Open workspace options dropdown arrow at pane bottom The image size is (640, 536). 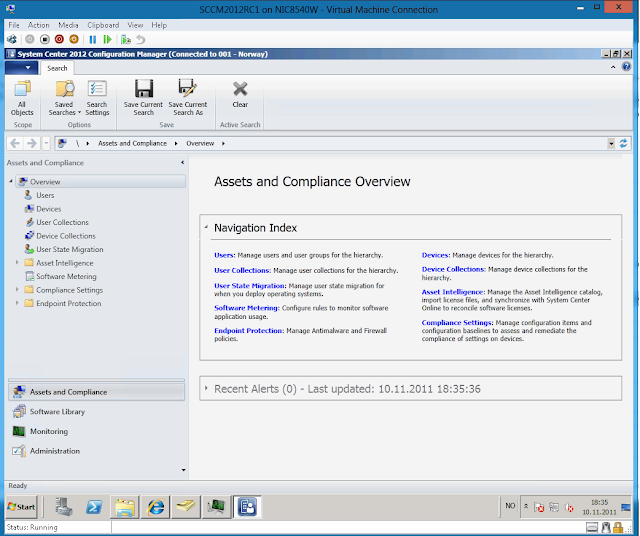183,470
